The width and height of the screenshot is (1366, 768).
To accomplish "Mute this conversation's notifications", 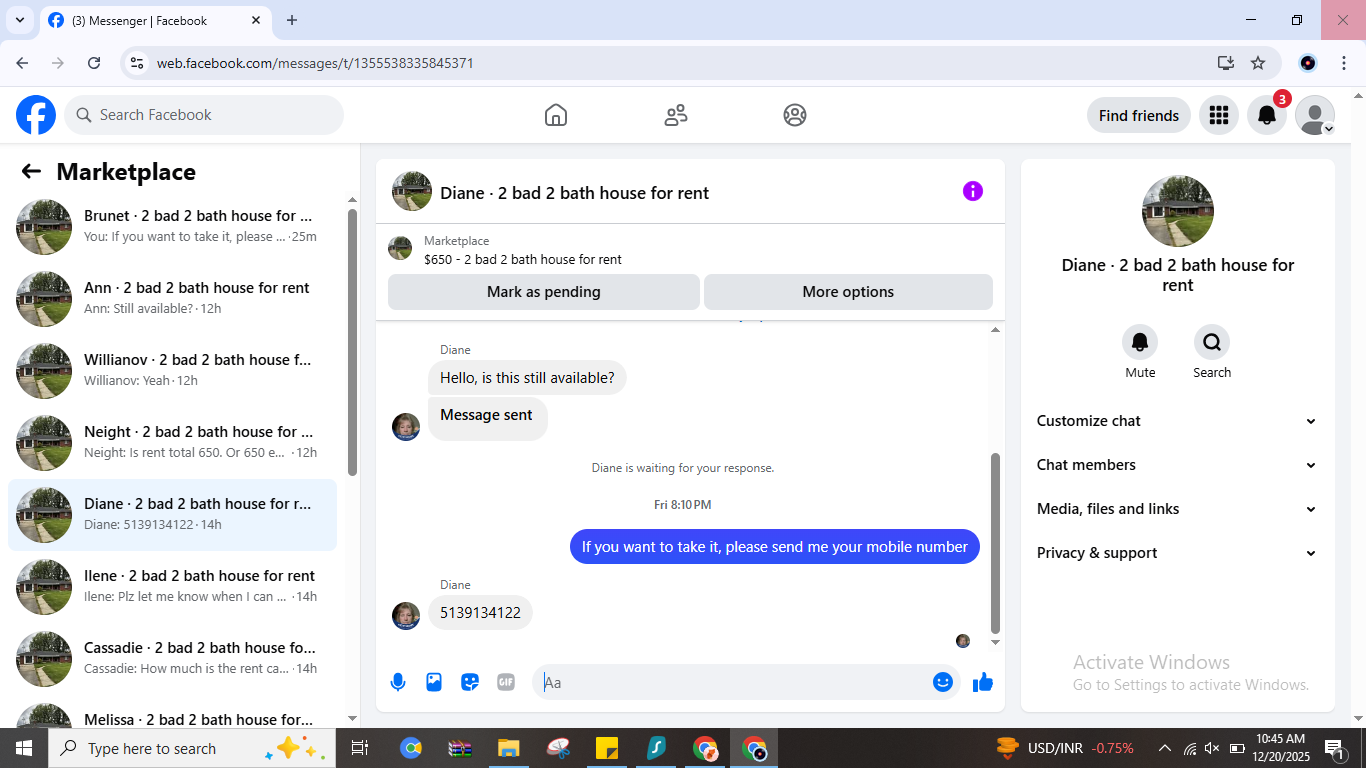I will pyautogui.click(x=1140, y=343).
